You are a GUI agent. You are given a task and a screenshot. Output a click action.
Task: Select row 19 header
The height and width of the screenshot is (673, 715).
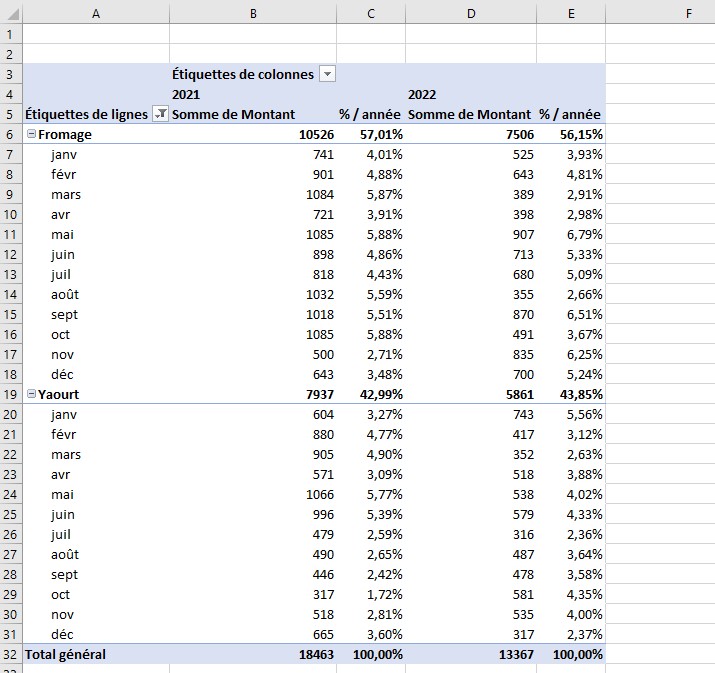[x=11, y=394]
